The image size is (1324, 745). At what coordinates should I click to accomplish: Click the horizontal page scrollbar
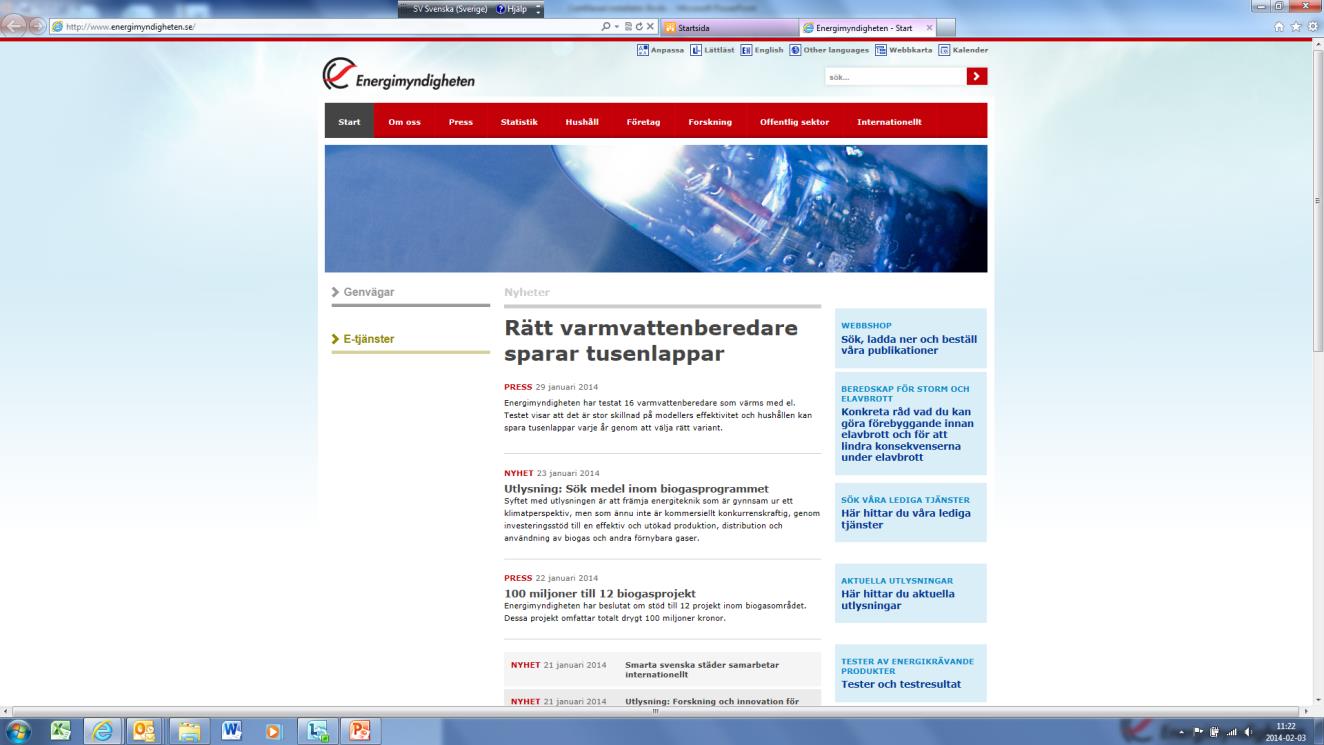pyautogui.click(x=656, y=710)
